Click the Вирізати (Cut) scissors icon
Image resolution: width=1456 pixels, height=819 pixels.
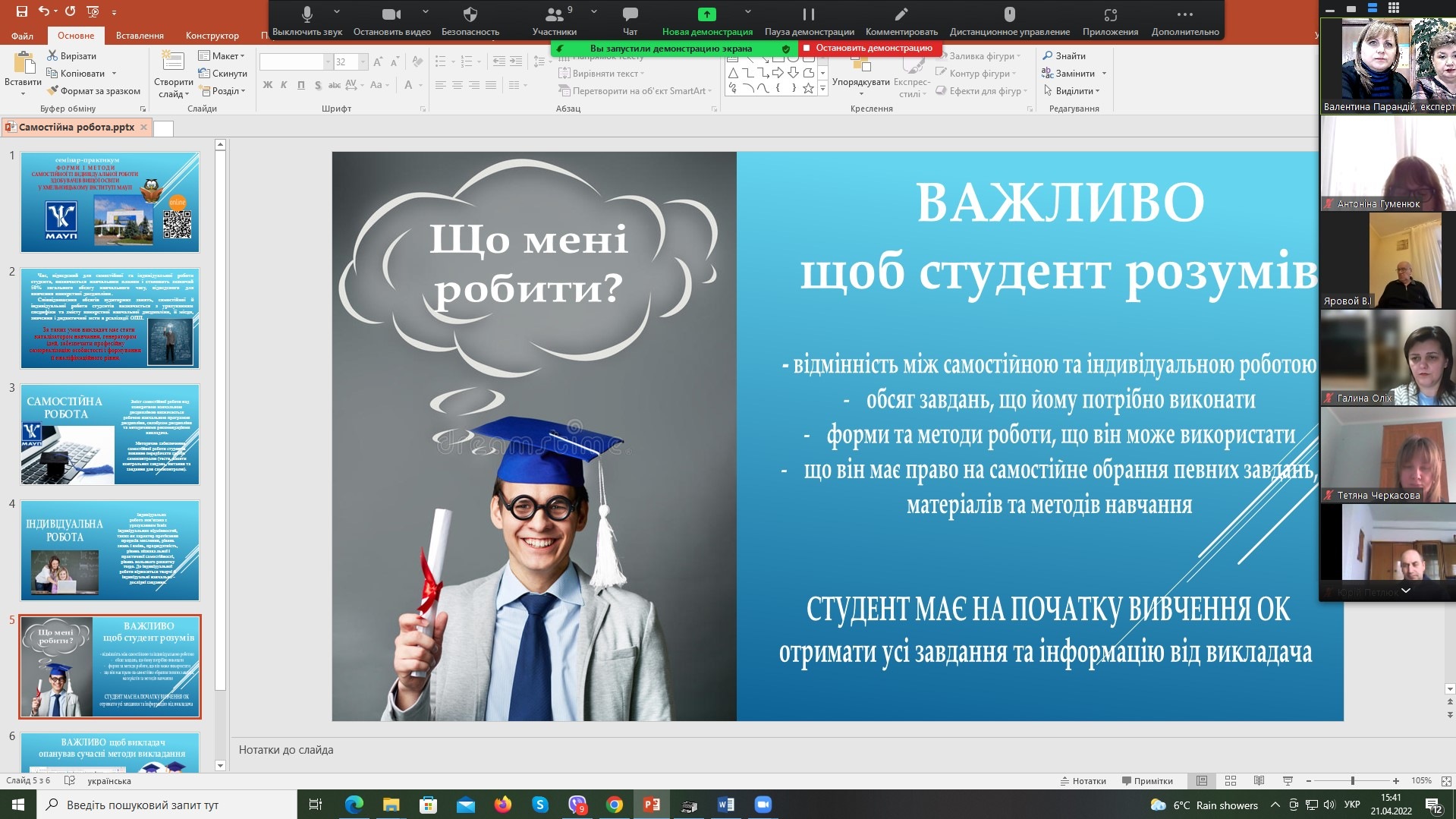(x=52, y=55)
